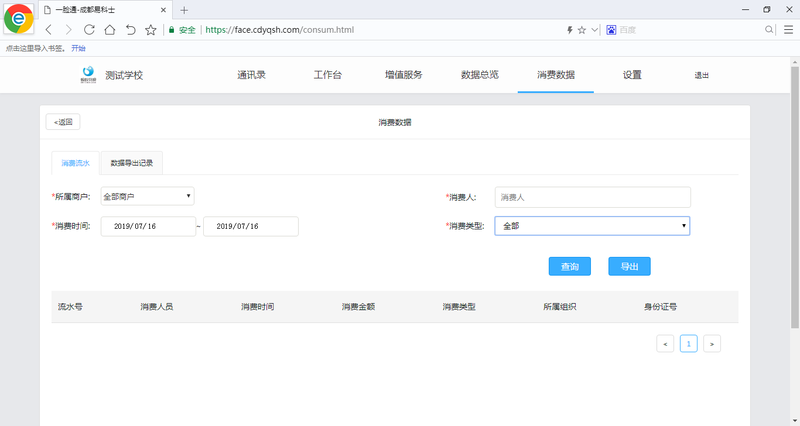Screen dimensions: 800x426
Task: Go to the browser home page icon
Action: (x=109, y=30)
